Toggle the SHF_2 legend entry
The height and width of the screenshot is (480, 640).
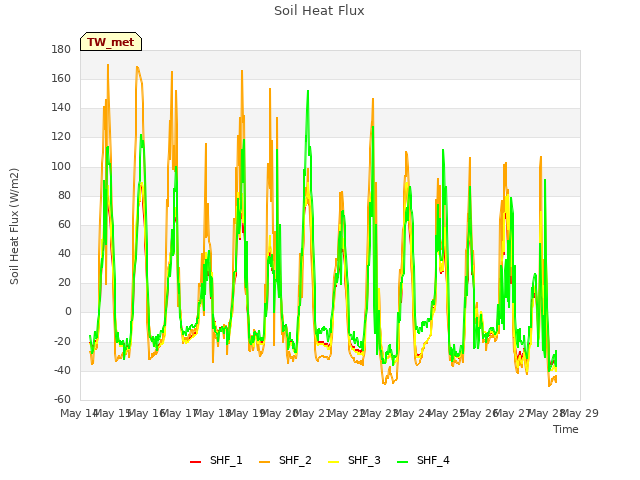click(285, 460)
